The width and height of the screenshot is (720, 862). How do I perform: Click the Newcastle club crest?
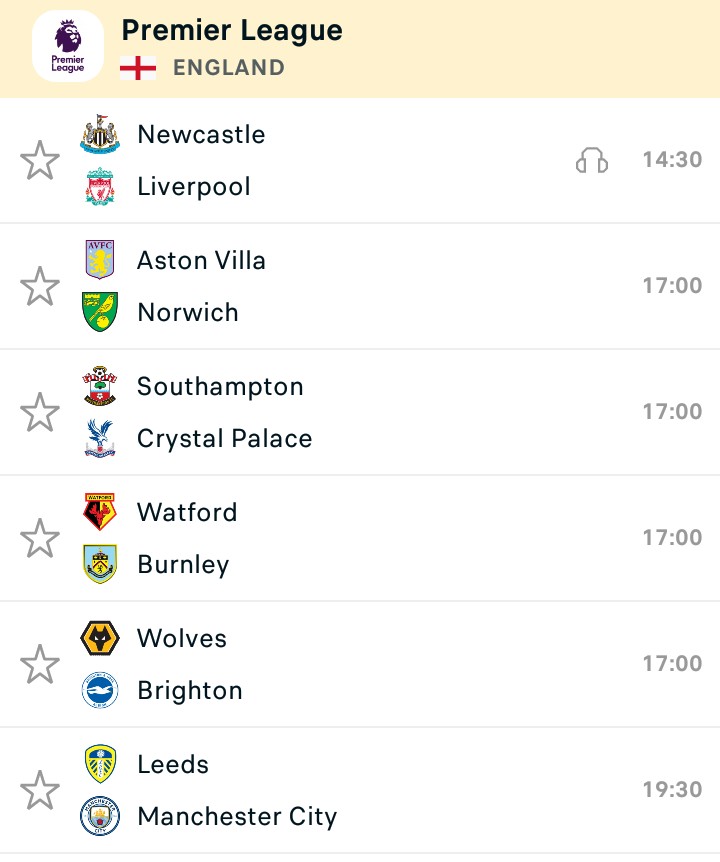(x=99, y=134)
